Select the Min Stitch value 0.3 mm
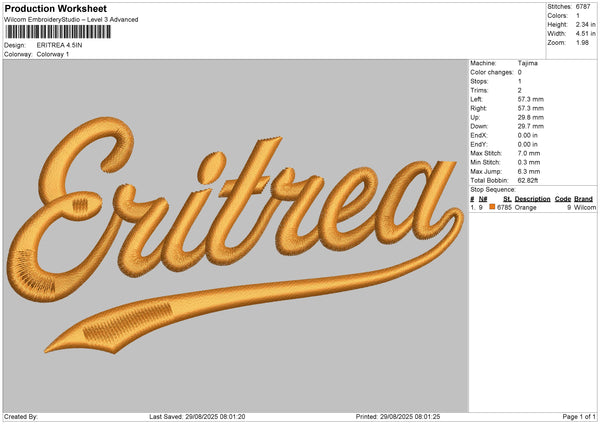Viewport: 600px width, 424px height. point(529,162)
